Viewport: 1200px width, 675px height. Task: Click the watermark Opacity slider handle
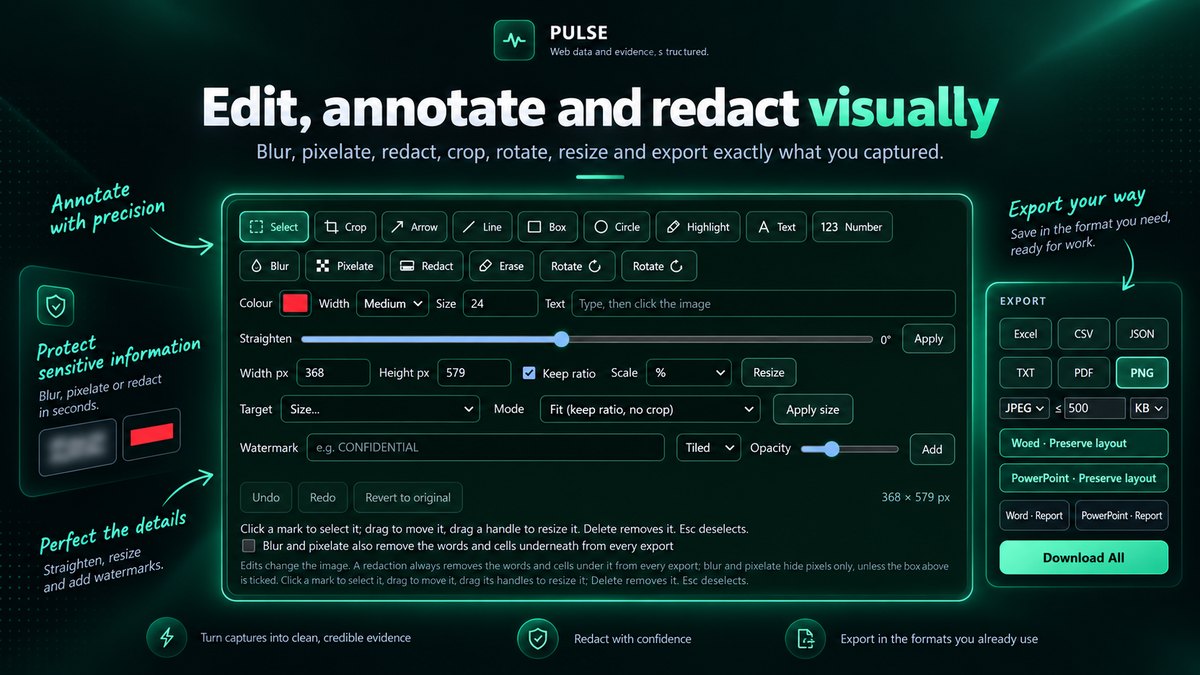(832, 449)
